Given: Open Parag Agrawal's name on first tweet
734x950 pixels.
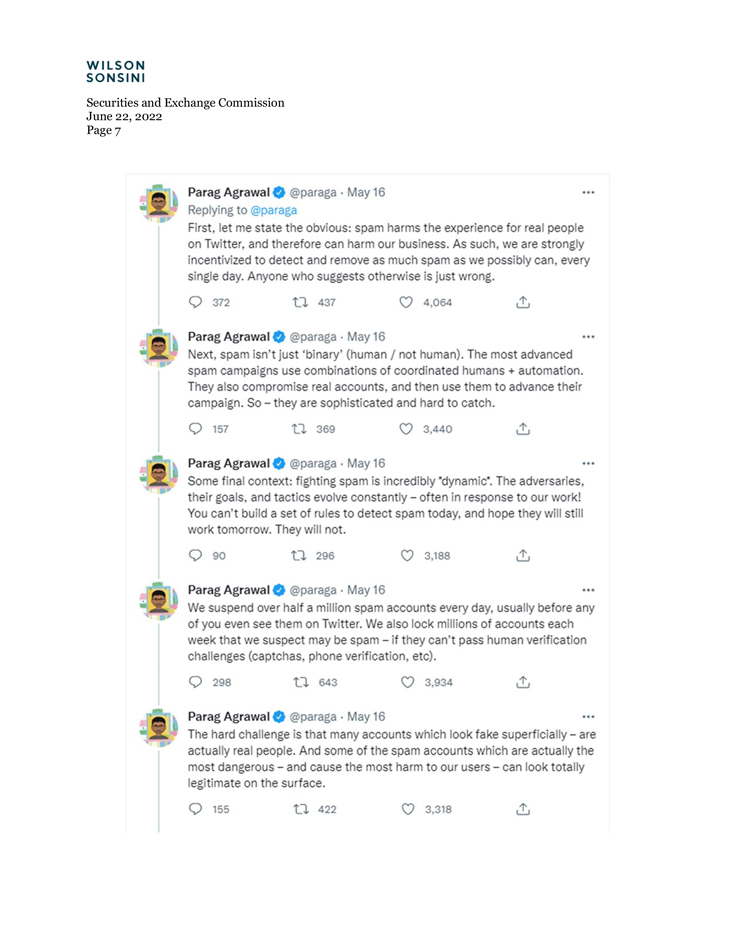Looking at the screenshot, I should 229,192.
